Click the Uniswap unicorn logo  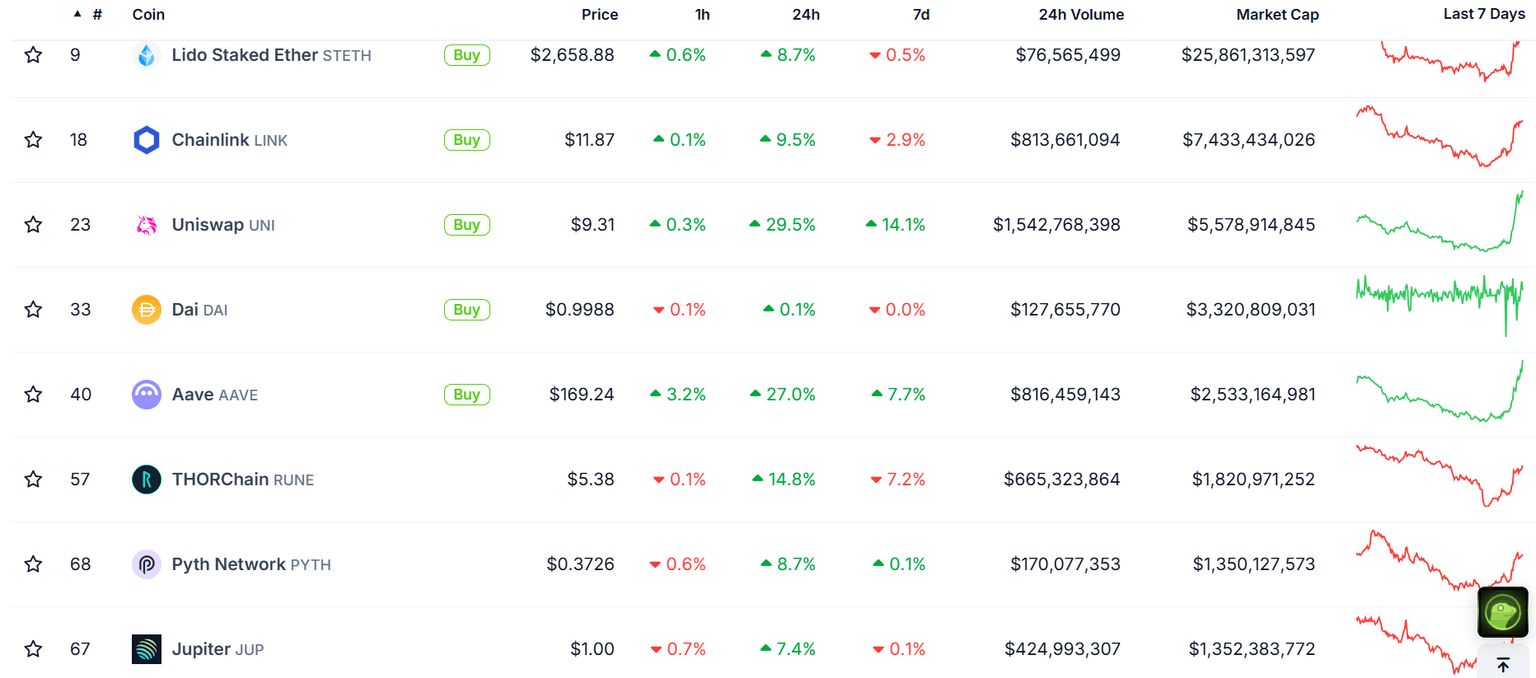click(x=146, y=224)
